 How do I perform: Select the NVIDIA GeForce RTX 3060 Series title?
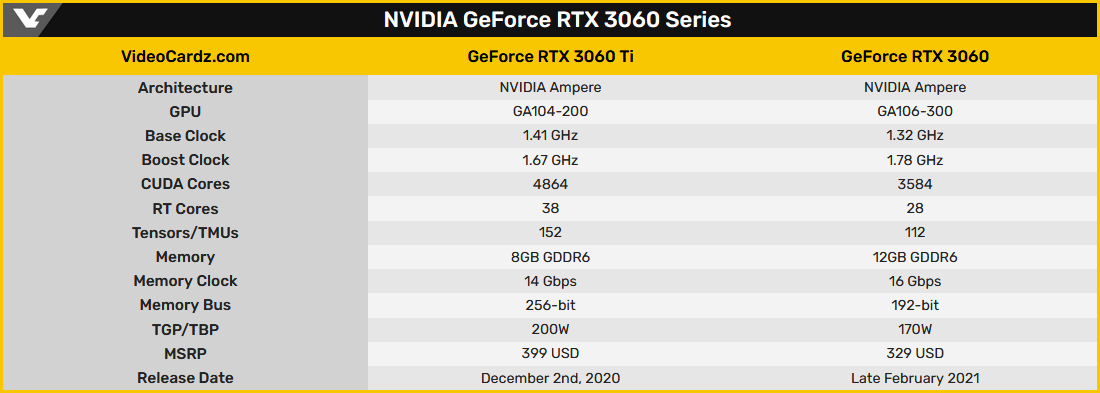tap(557, 20)
